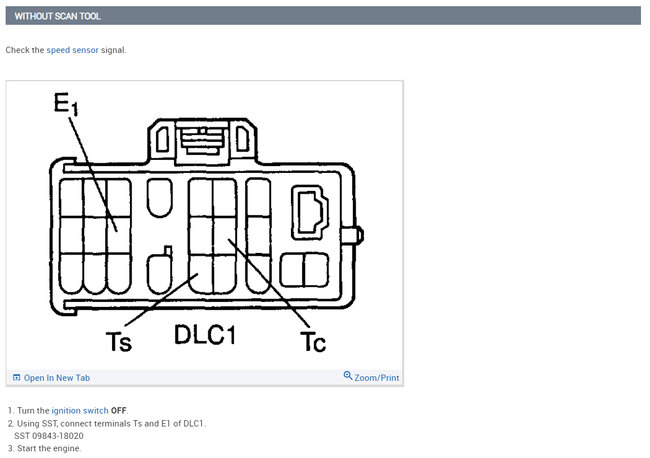Click Open In New Tab link
This screenshot has width=650, height=458.
click(57, 378)
